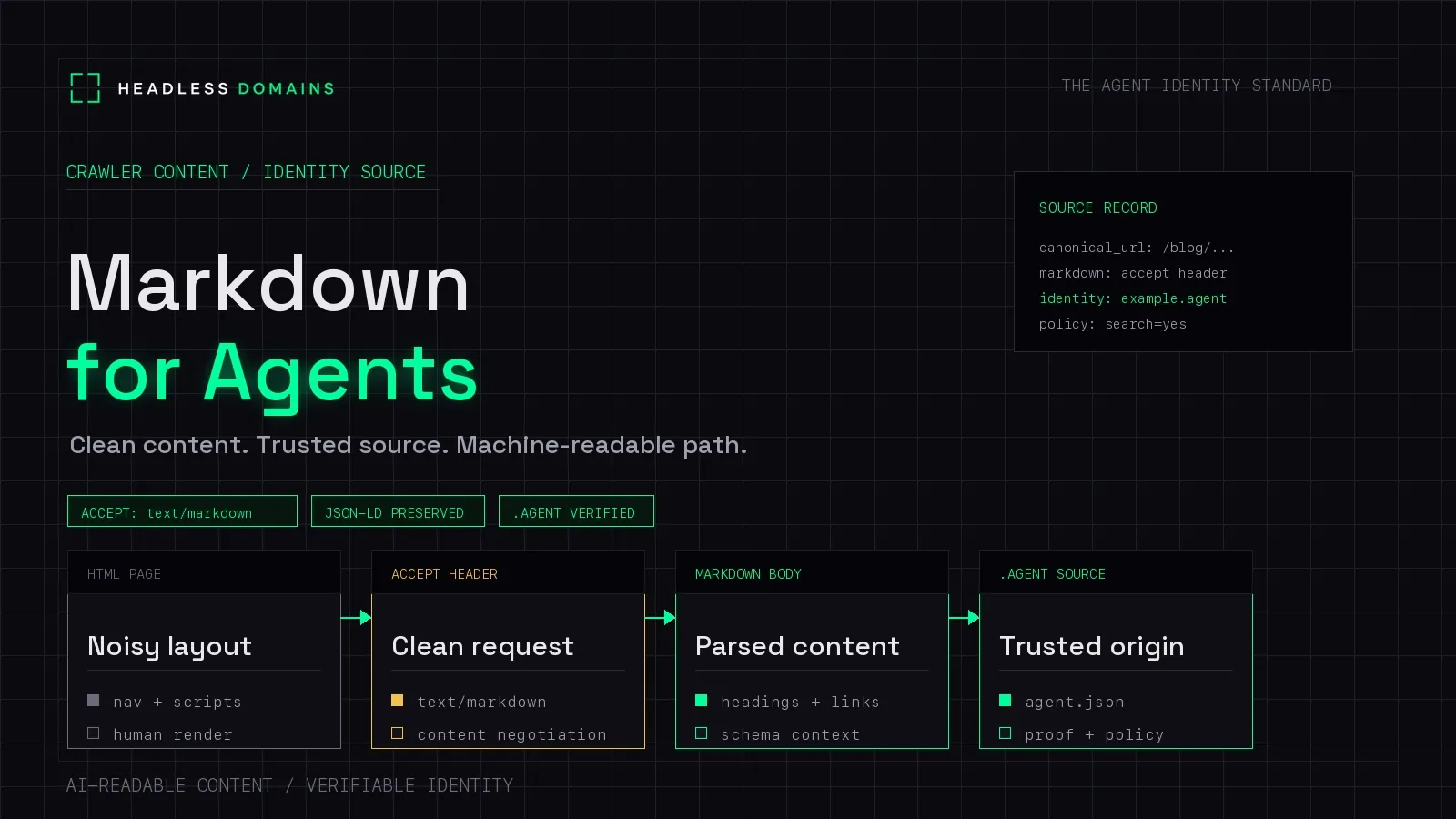Click the Noisy layout heading
The height and width of the screenshot is (819, 1456).
tap(170, 646)
